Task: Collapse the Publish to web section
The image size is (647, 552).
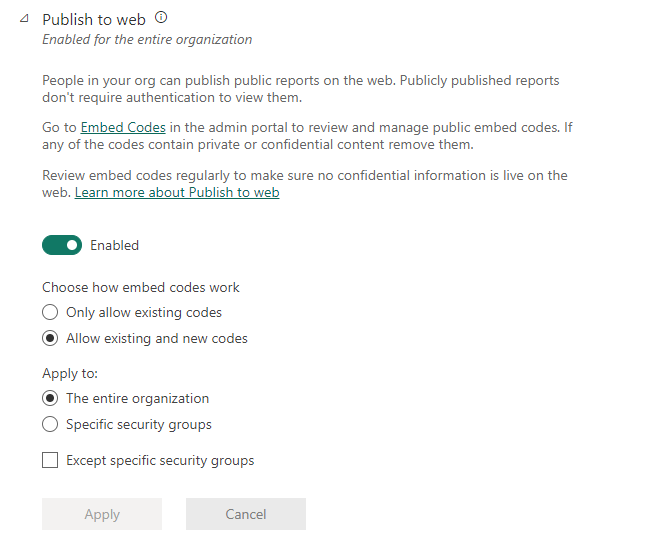Action: click(x=24, y=19)
